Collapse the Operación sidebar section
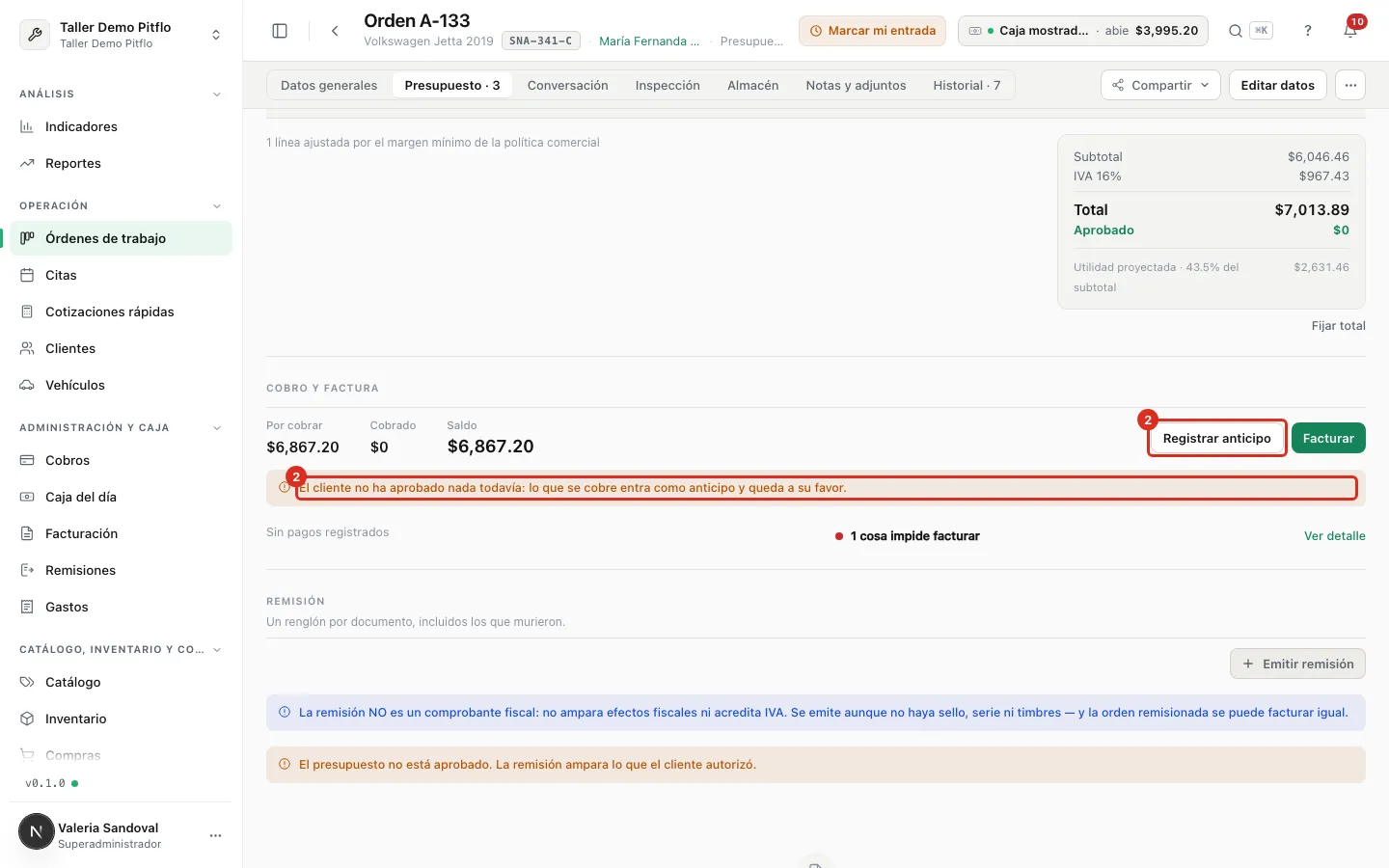This screenshot has width=1389, height=868. tap(217, 206)
